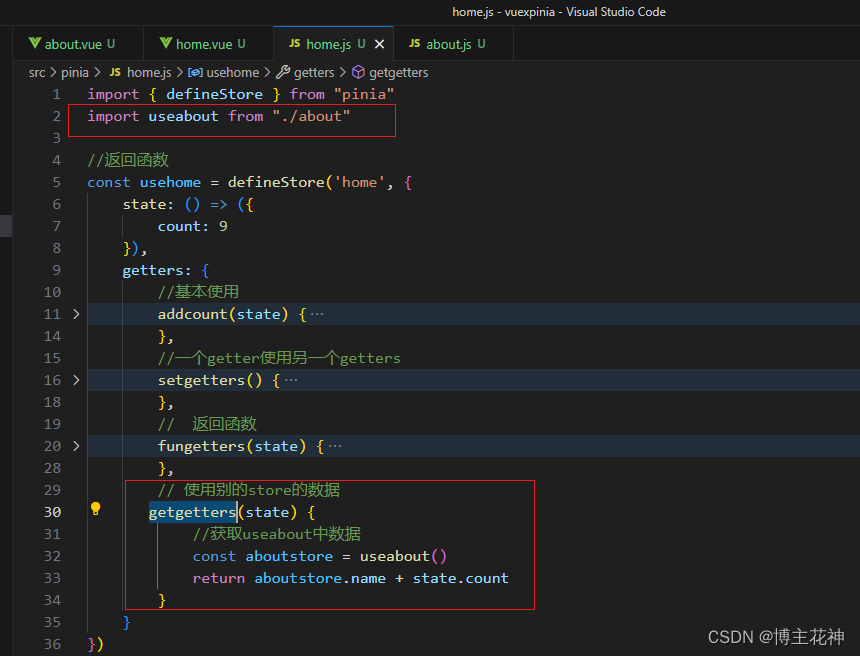Click the cube icon beside getgetters breadcrumb
The image size is (860, 656).
pyautogui.click(x=358, y=72)
